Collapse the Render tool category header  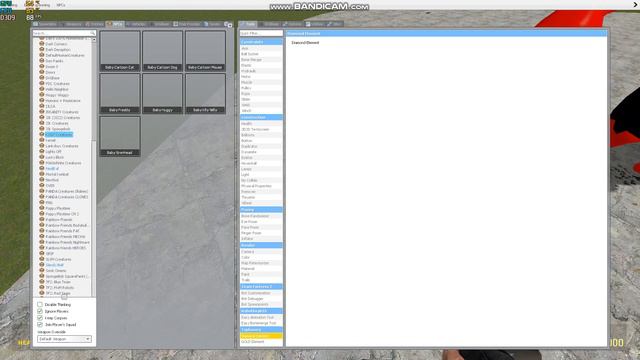pyautogui.click(x=261, y=245)
